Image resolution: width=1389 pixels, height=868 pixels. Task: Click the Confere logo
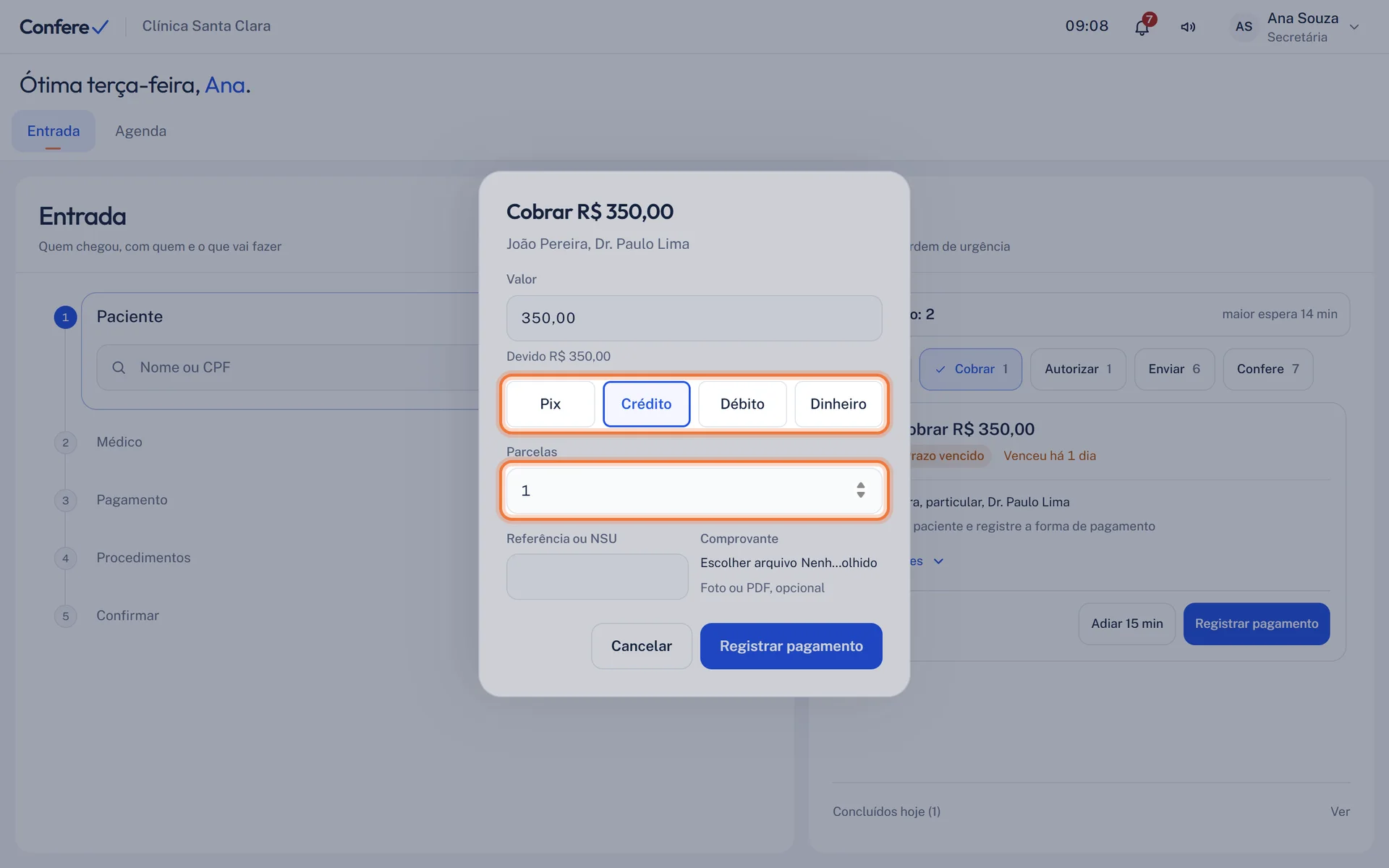(x=64, y=27)
